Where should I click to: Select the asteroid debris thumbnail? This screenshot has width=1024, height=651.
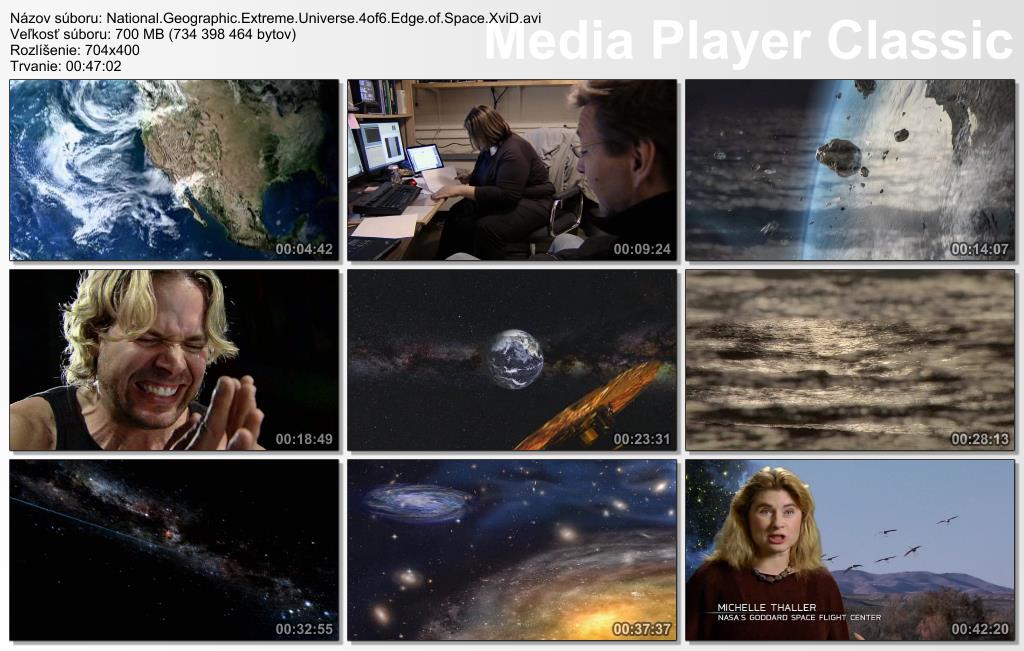(849, 170)
